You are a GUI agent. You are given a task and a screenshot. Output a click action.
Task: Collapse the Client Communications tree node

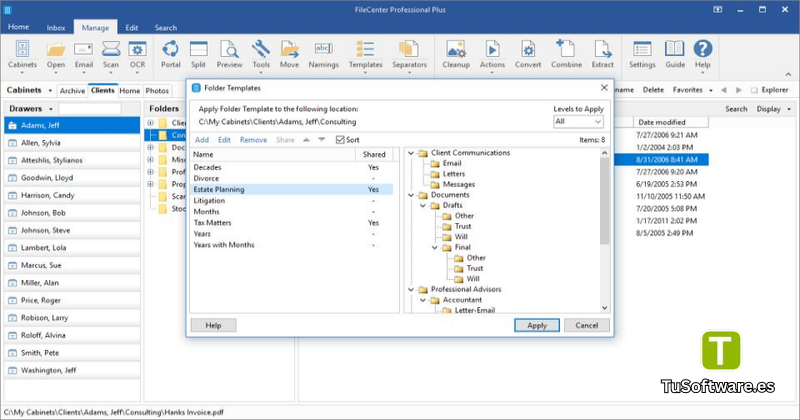coord(411,153)
